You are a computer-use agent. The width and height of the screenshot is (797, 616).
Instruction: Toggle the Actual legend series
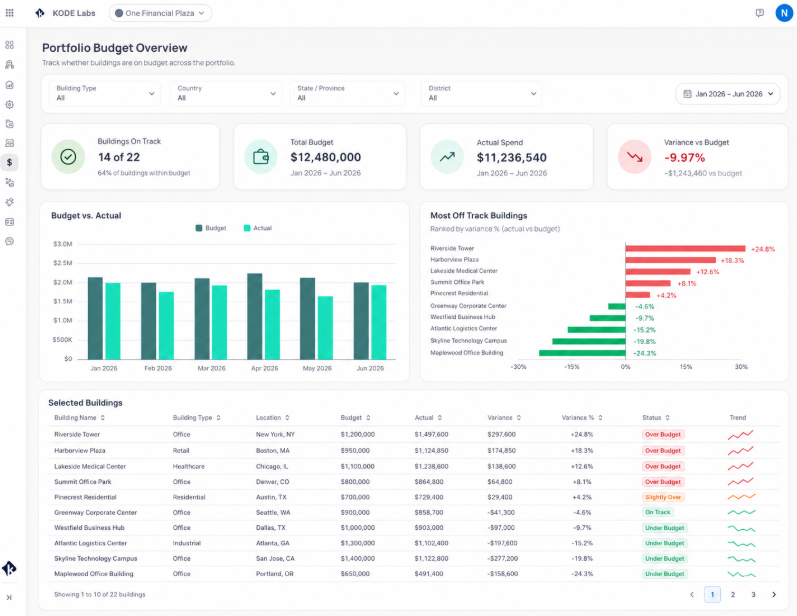tap(258, 228)
